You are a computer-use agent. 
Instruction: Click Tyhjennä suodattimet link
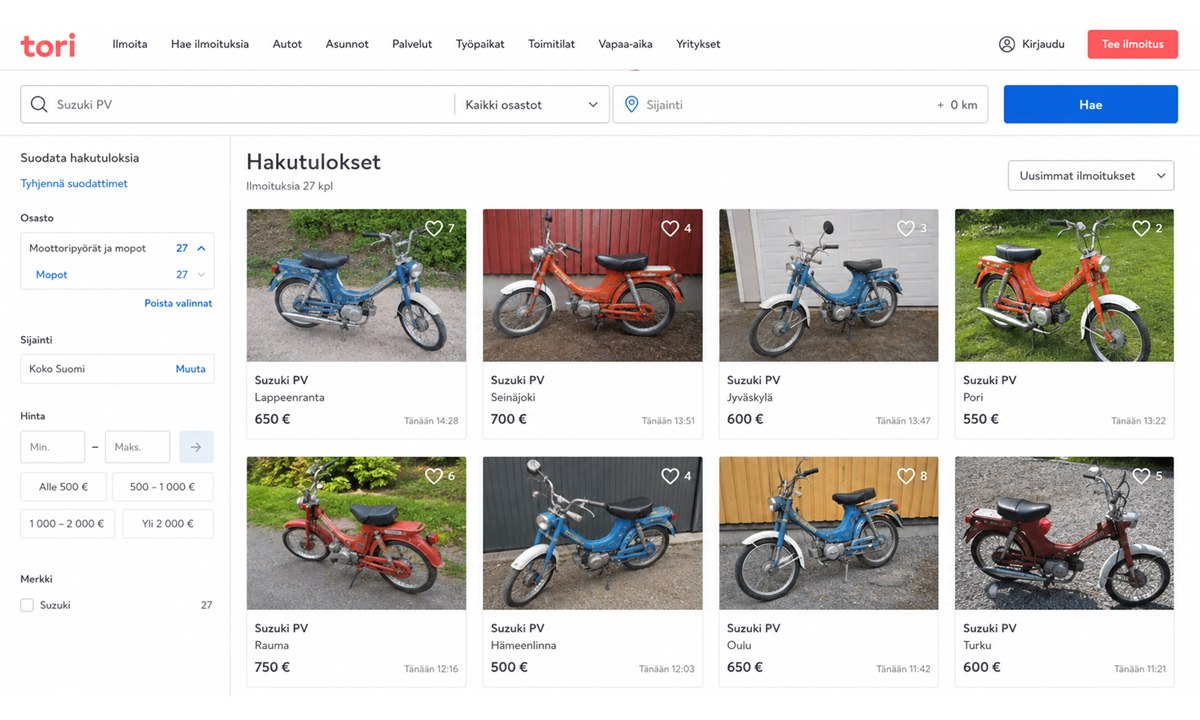coord(74,184)
